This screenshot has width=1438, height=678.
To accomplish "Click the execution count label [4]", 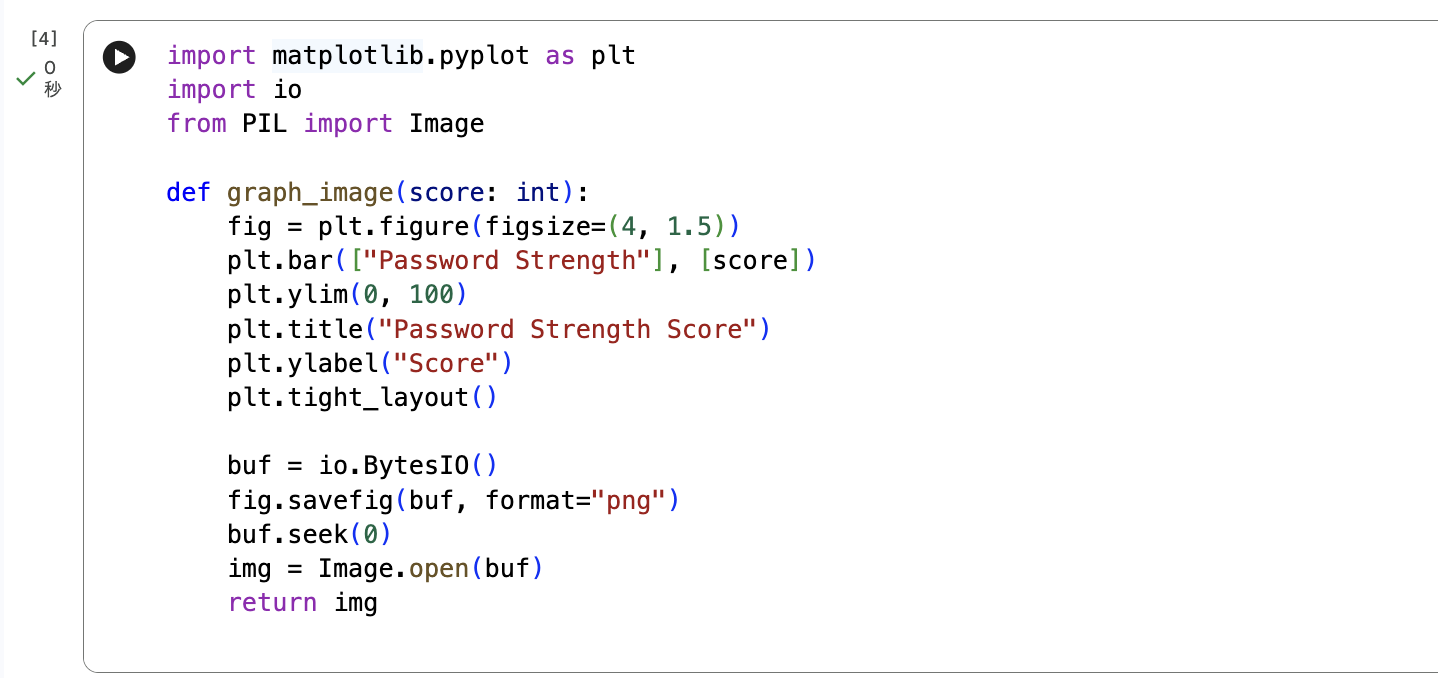I will coord(43,37).
